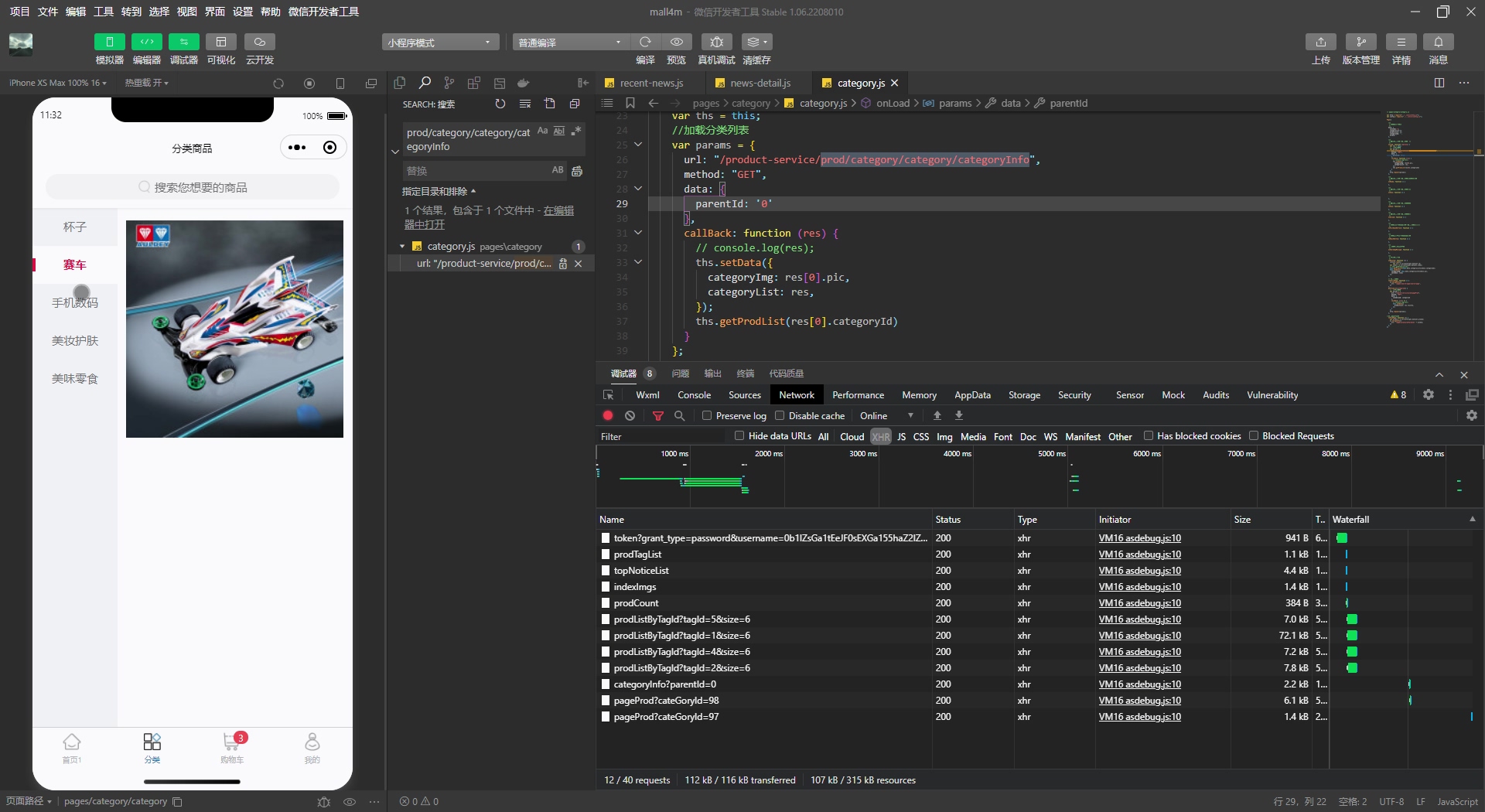Screen dimensions: 1485x812
Task: Open messages (消息) bell icon
Action: coord(1438,42)
